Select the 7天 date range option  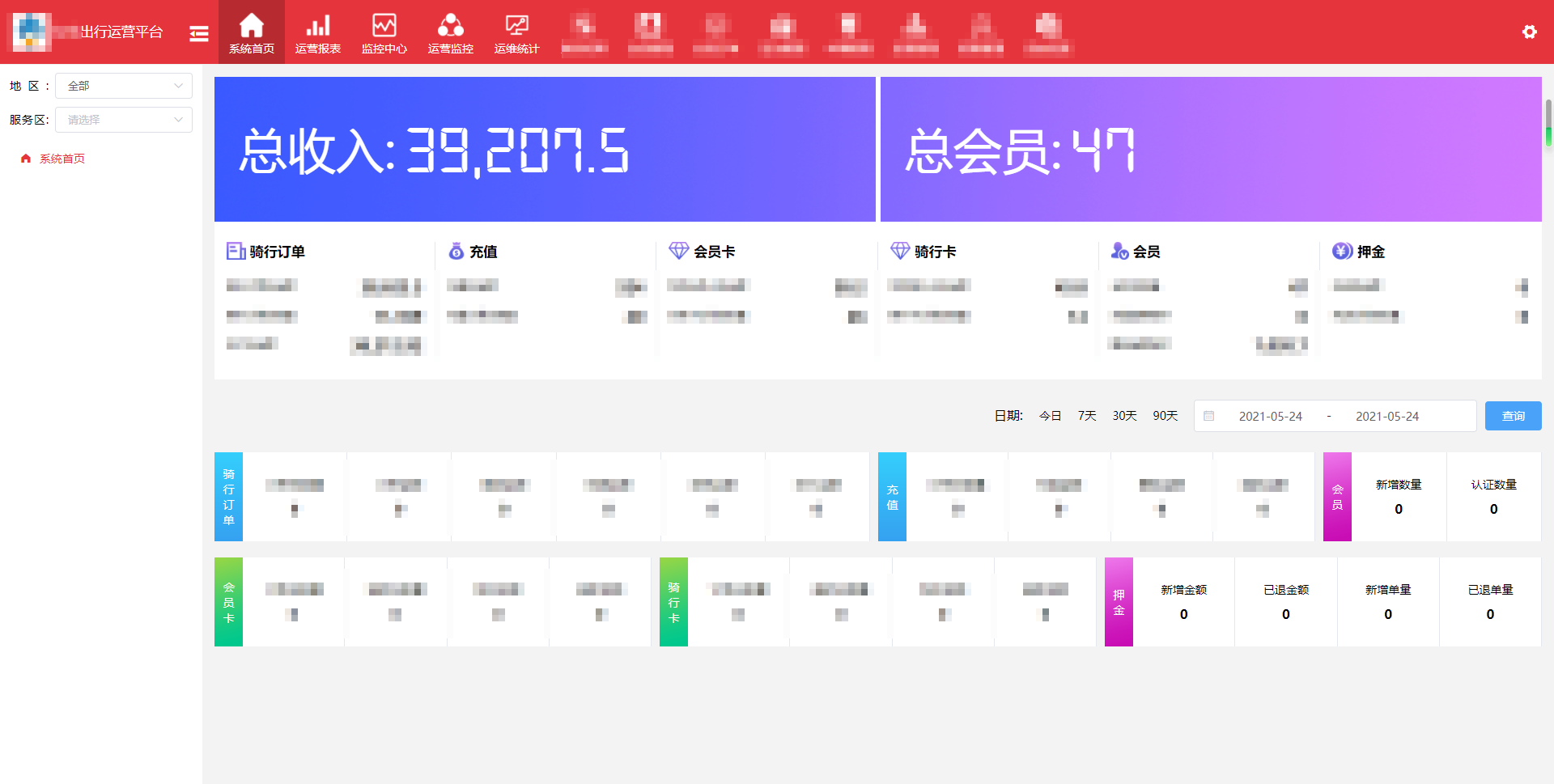(x=1086, y=416)
